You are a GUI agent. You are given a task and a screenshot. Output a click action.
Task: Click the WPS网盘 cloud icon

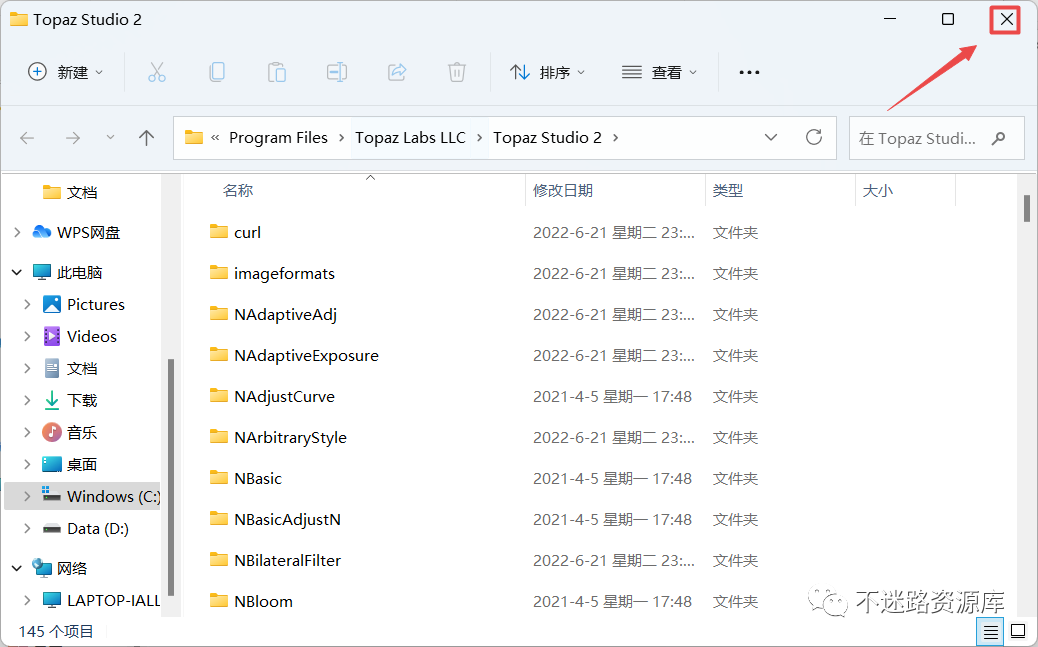[x=42, y=232]
